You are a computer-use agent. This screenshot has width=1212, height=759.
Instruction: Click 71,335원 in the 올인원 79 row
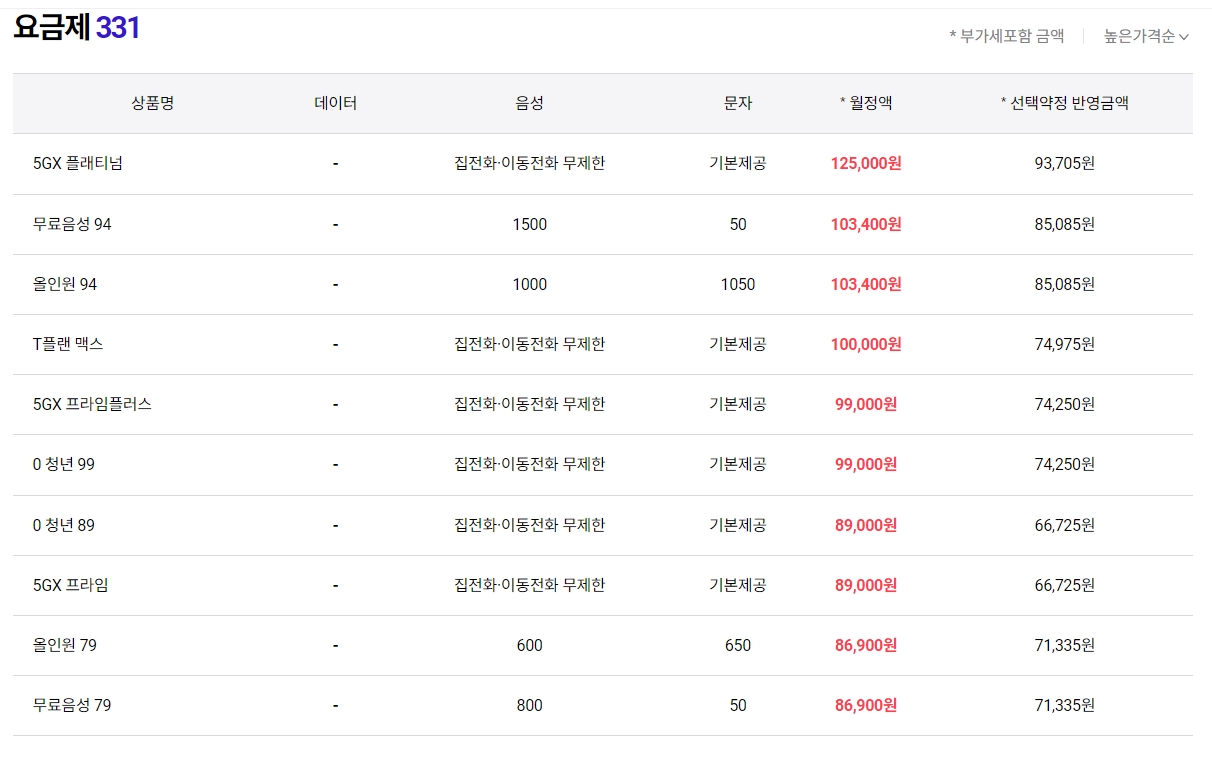coord(1064,645)
